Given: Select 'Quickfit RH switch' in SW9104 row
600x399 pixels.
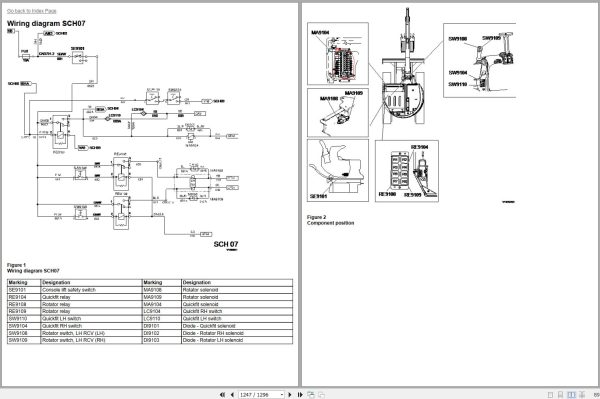Looking at the screenshot, I should (x=91, y=326).
